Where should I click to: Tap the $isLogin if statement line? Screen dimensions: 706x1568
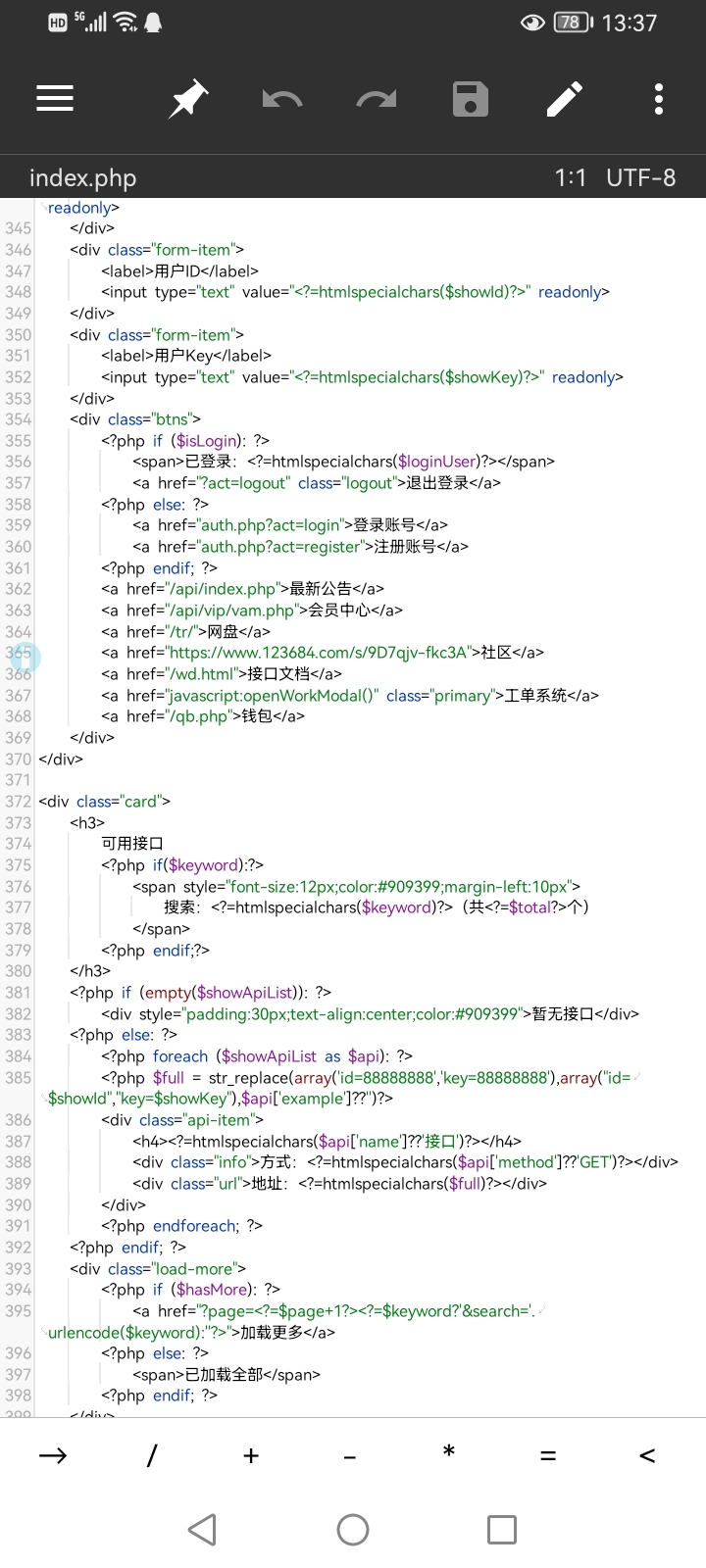point(185,441)
